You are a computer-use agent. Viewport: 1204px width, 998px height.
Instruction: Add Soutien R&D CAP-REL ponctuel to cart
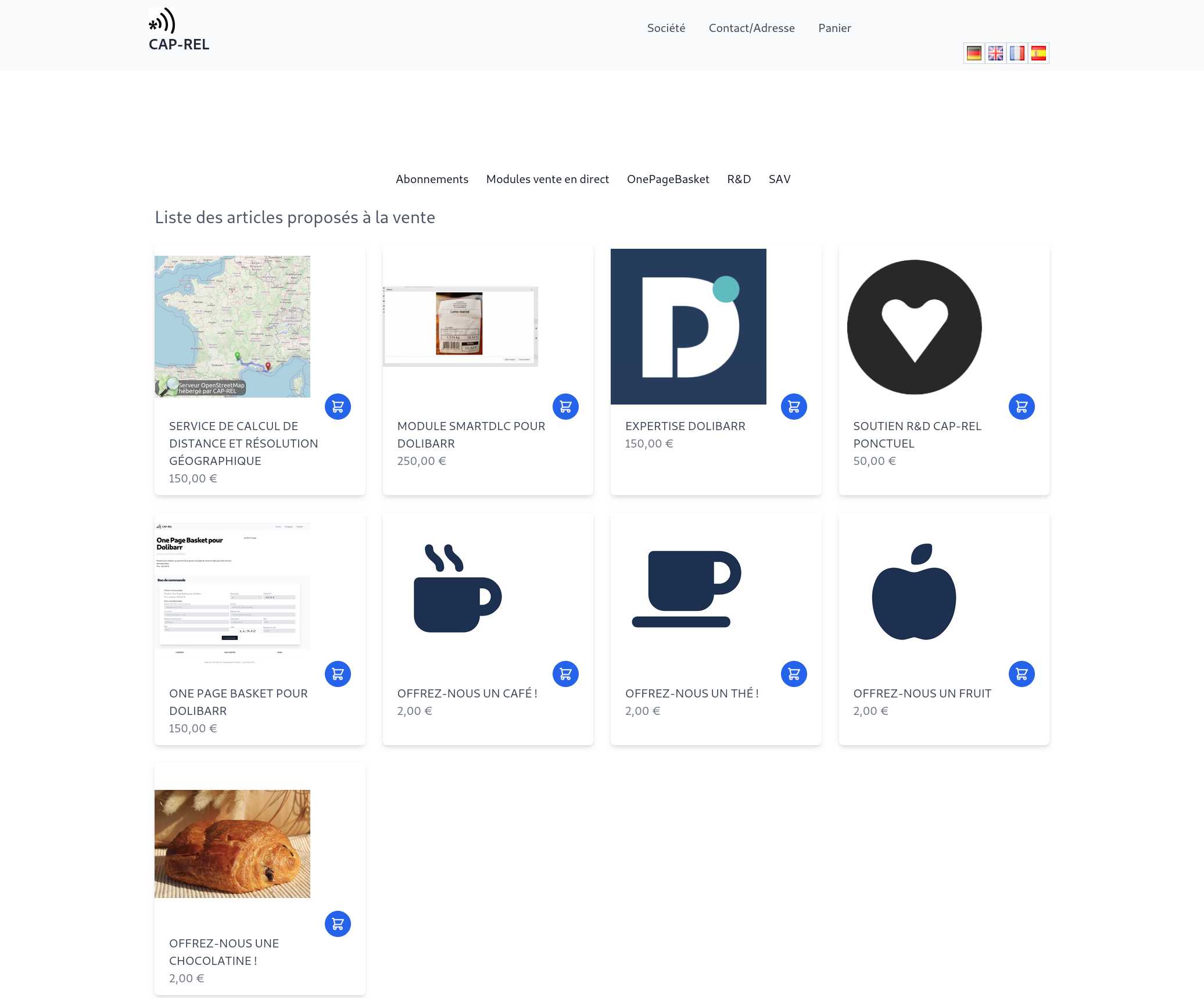1022,407
